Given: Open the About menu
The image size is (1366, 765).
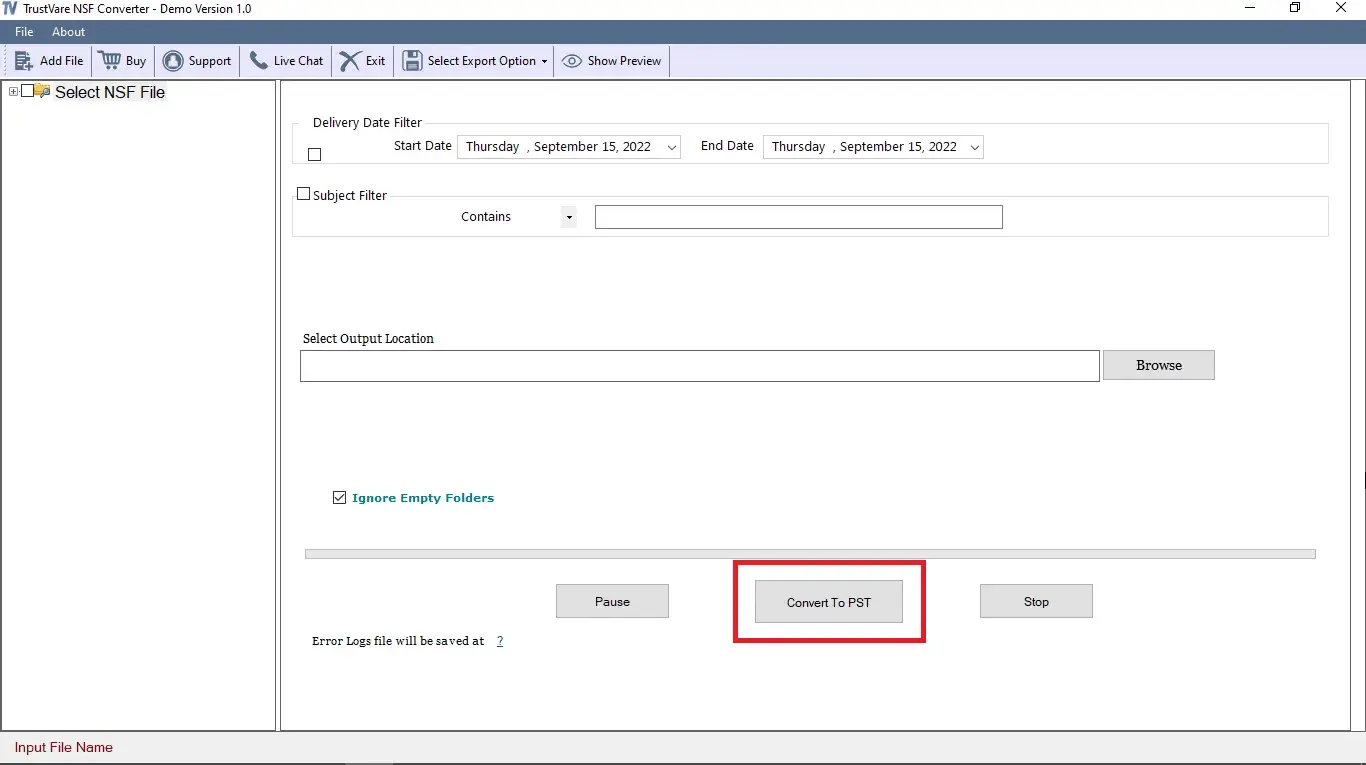Looking at the screenshot, I should tap(69, 32).
